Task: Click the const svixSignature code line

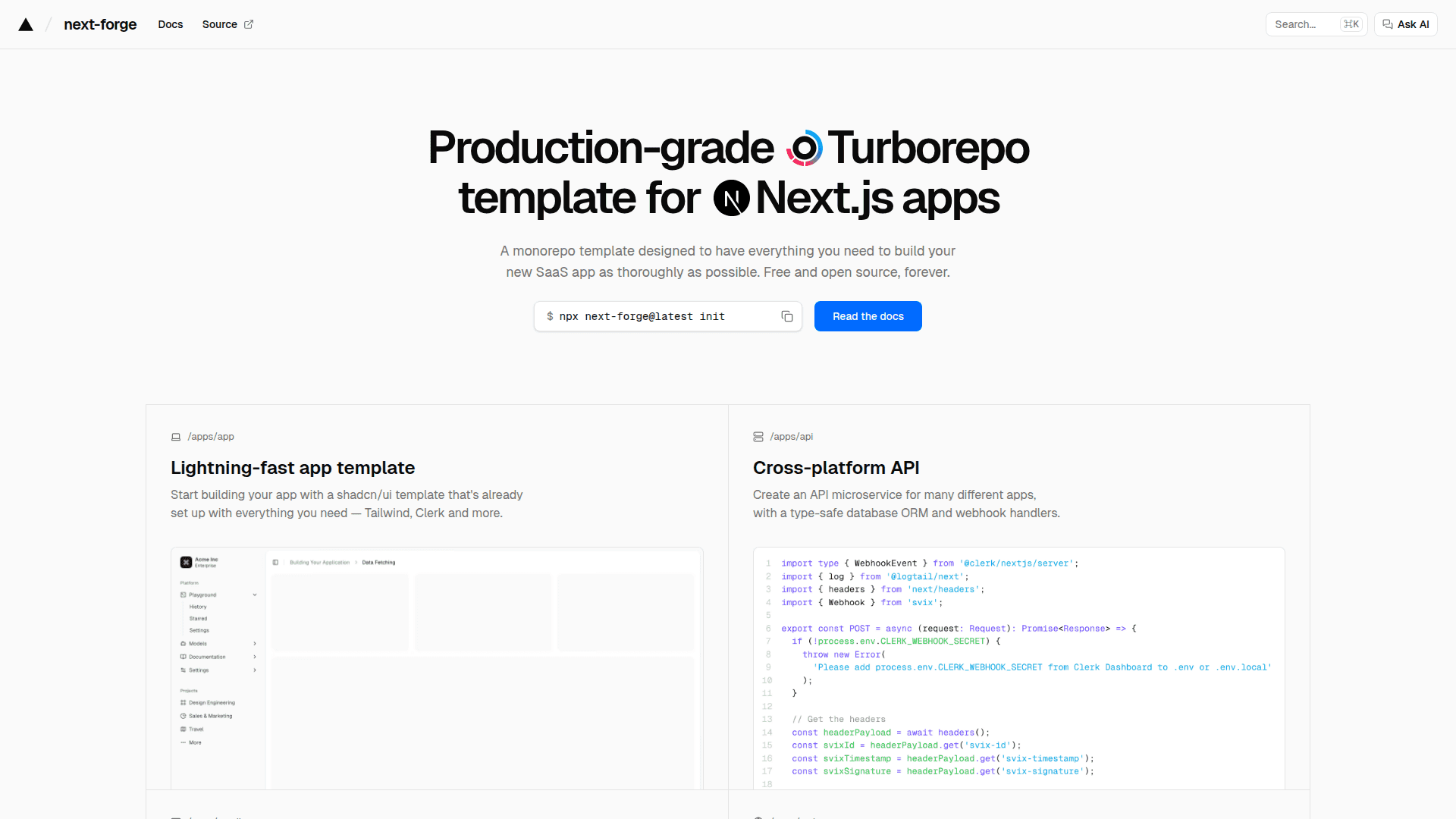Action: click(943, 771)
